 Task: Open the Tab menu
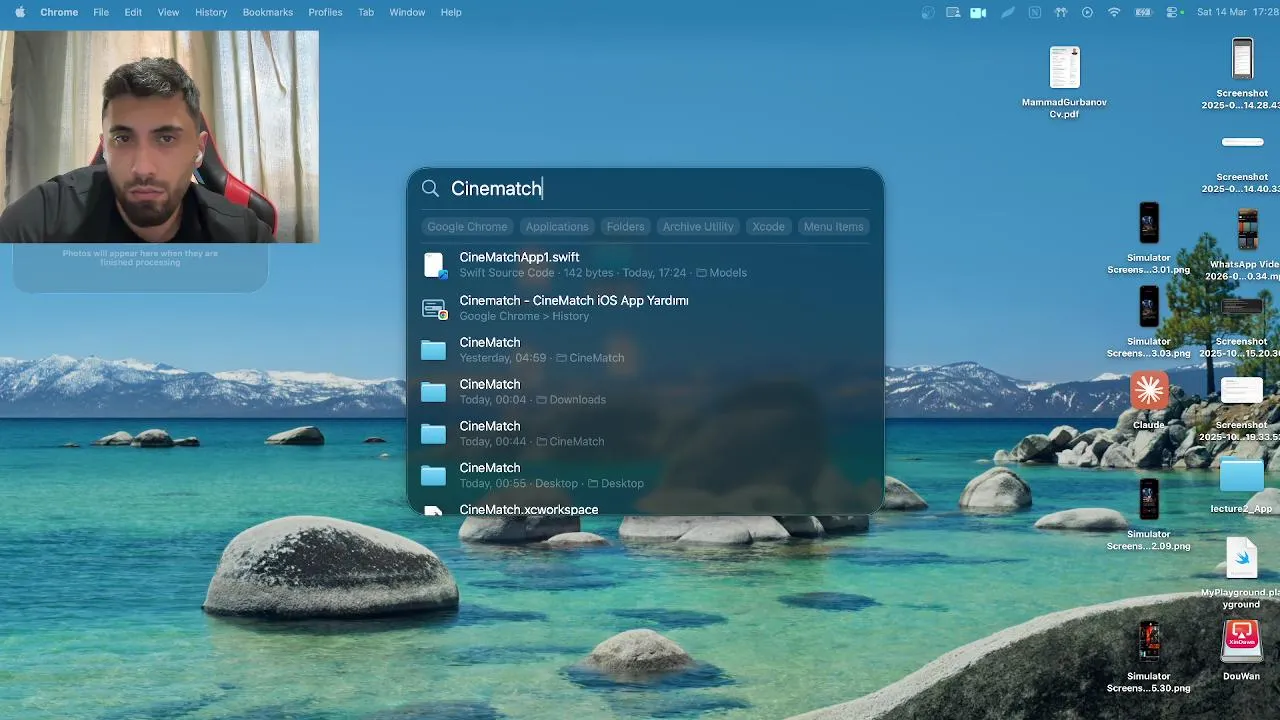click(366, 12)
